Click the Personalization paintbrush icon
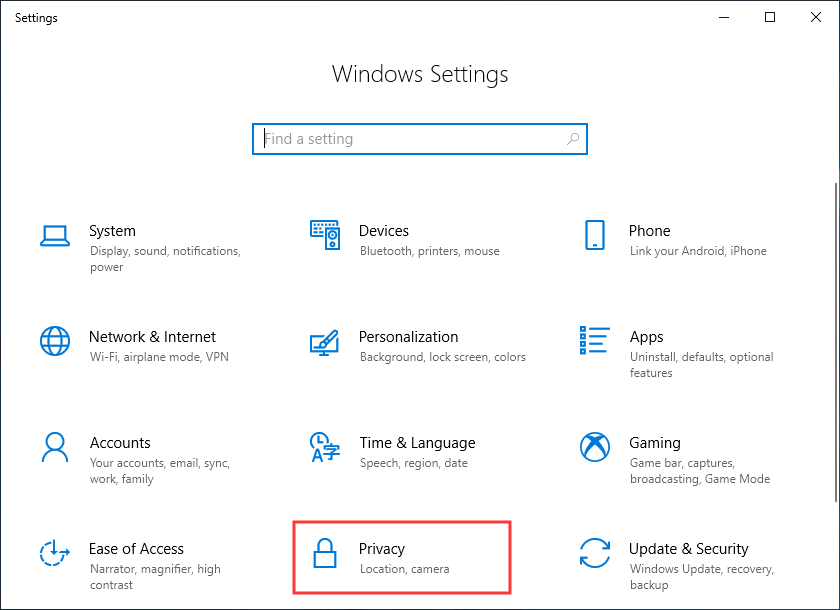Image resolution: width=840 pixels, height=610 pixels. coord(325,343)
